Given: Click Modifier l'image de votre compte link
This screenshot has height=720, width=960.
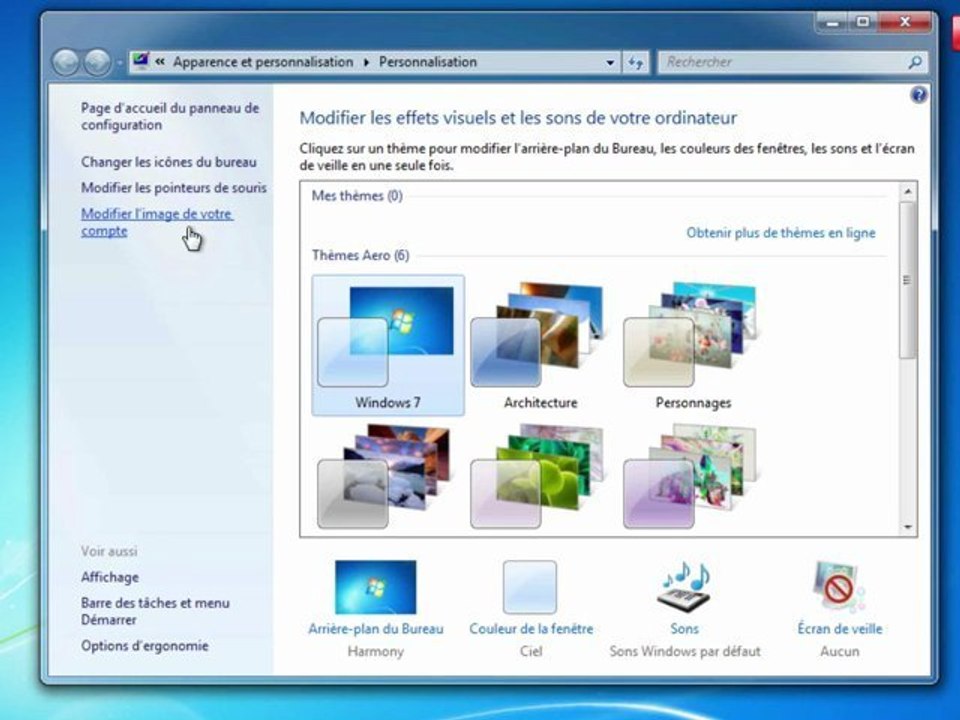Looking at the screenshot, I should 157,222.
